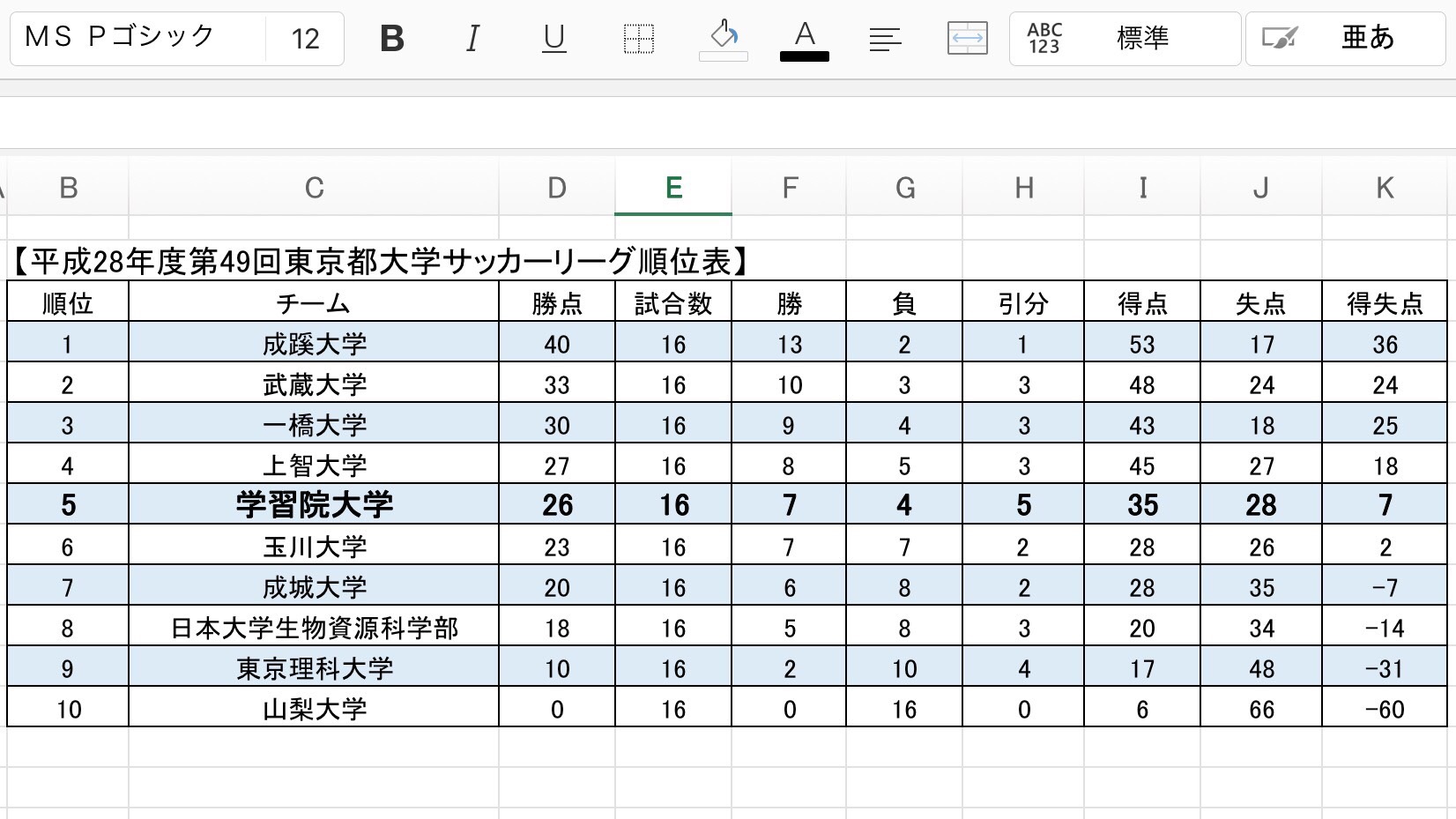Open text alignment options
The image size is (1456, 819).
coord(885,39)
